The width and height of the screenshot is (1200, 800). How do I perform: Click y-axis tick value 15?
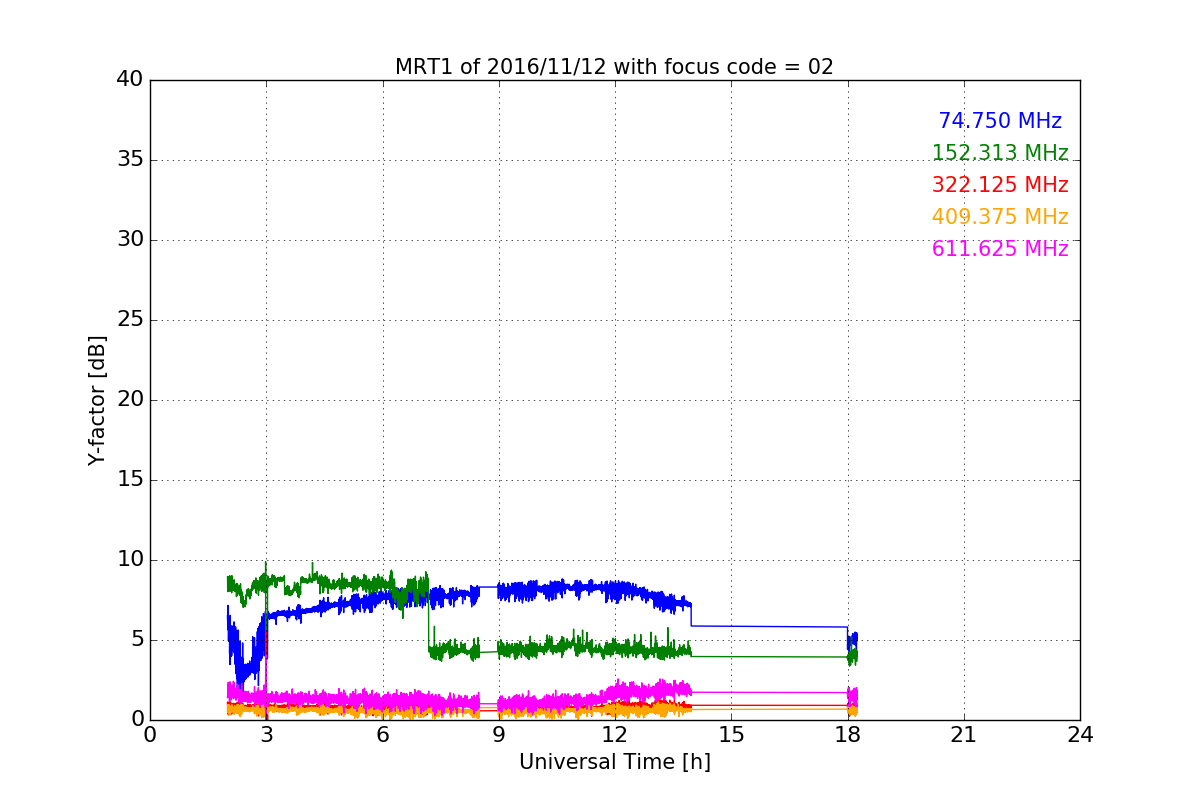130,480
